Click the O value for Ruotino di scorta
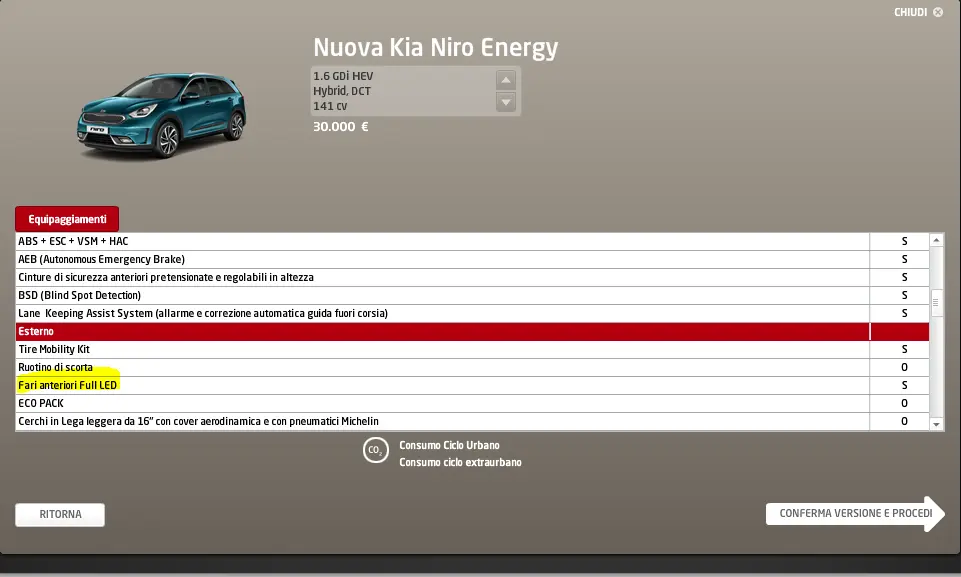 (904, 367)
